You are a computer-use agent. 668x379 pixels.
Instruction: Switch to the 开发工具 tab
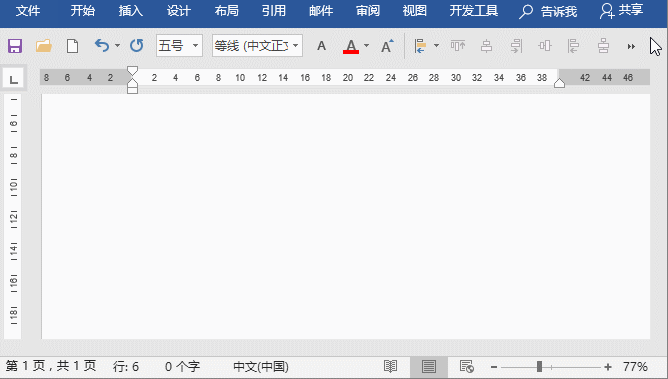pyautogui.click(x=474, y=11)
